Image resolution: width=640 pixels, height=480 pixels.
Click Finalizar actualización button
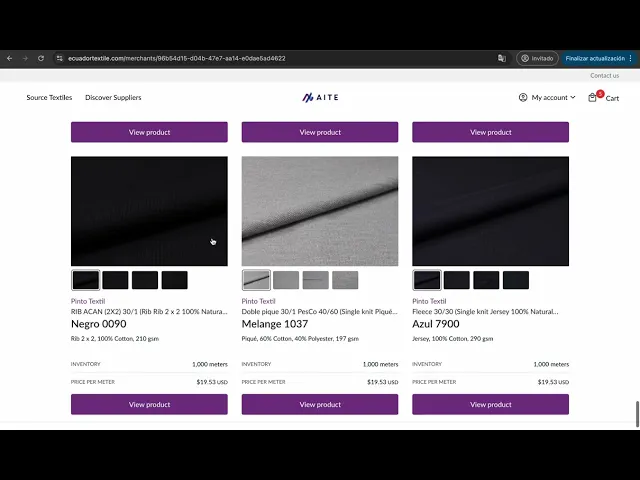coord(595,58)
